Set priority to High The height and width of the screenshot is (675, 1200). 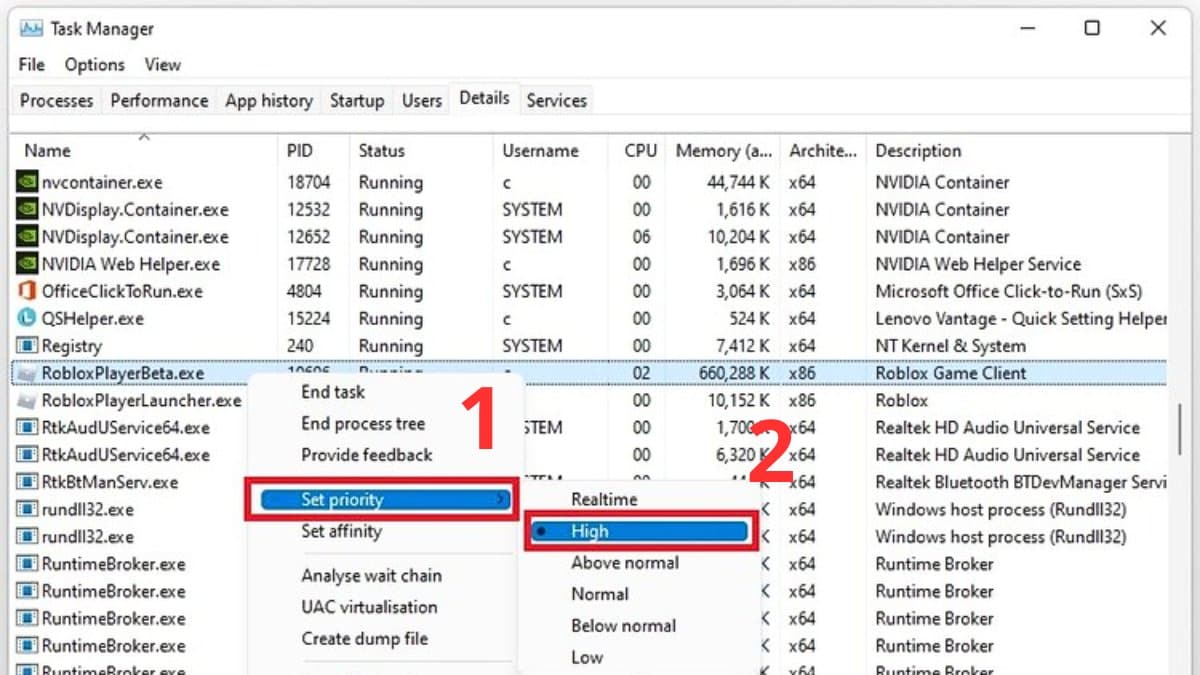tap(640, 532)
